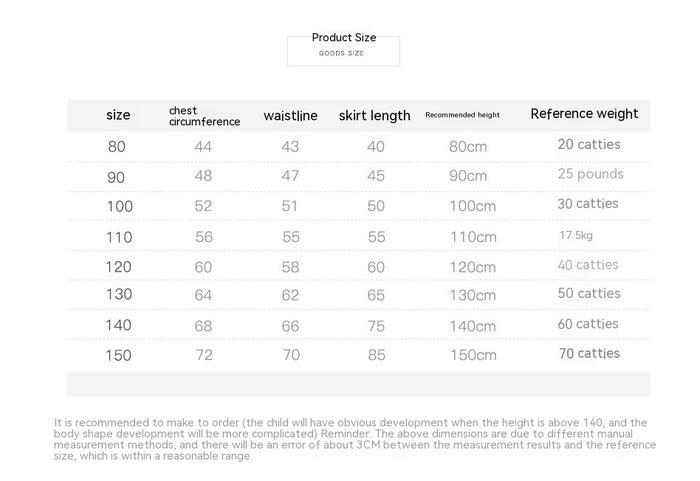
Task: Select size 120 row label
Action: click(118, 267)
